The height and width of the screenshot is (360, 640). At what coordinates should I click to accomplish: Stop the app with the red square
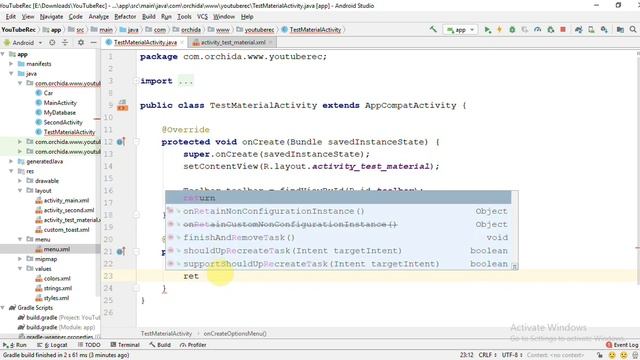pyautogui.click(x=563, y=29)
